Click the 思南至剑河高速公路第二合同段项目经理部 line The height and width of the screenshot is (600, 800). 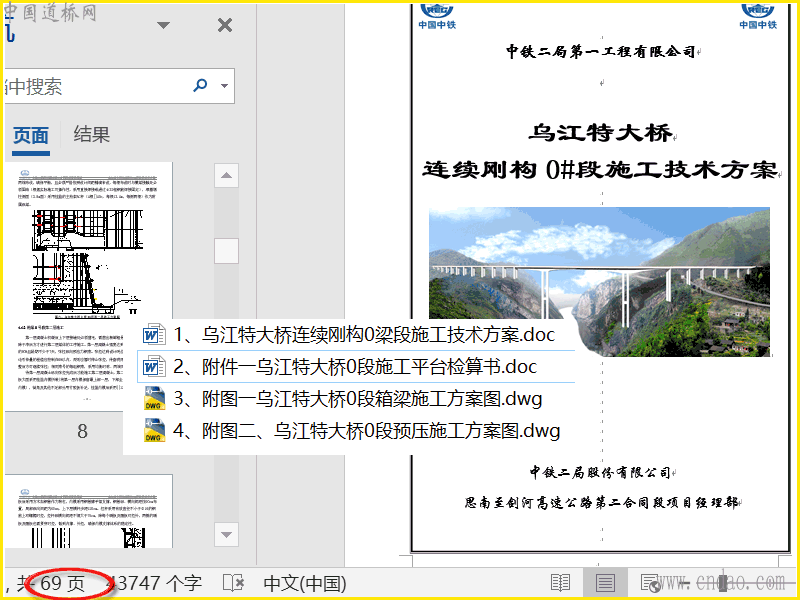601,503
